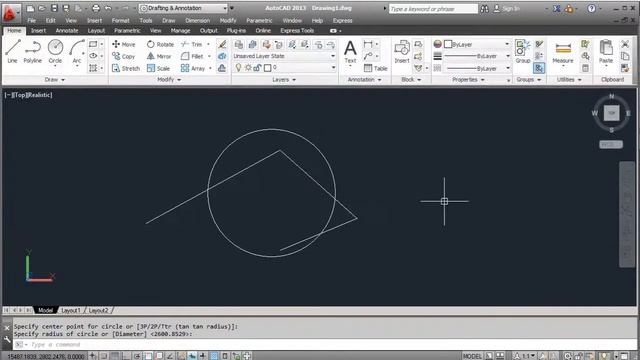Click the Save quick-access icon
The width and height of the screenshot is (640, 360).
pos(54,8)
